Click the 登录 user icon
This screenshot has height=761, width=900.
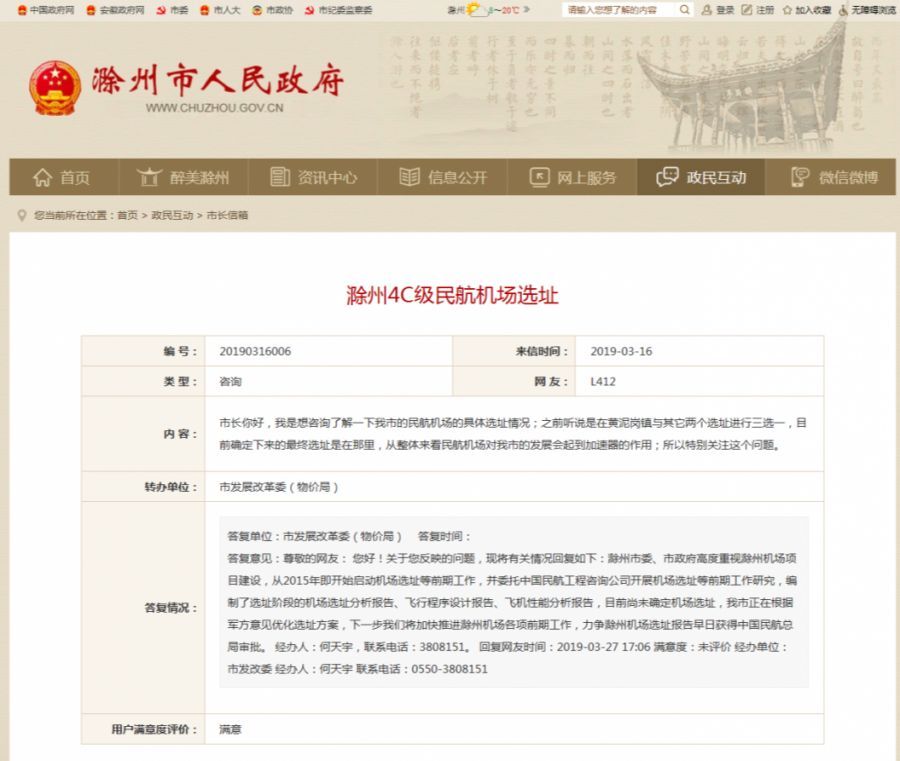point(707,10)
